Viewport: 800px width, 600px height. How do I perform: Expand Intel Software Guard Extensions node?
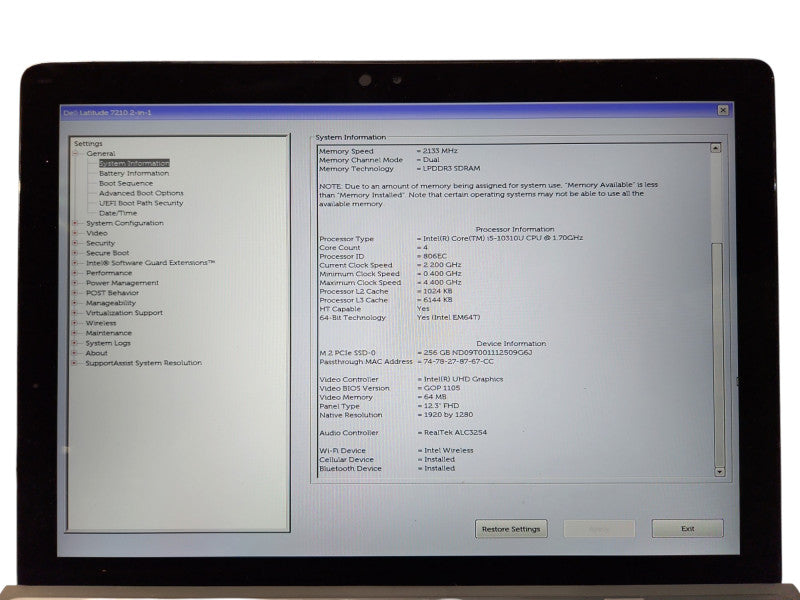(76, 263)
